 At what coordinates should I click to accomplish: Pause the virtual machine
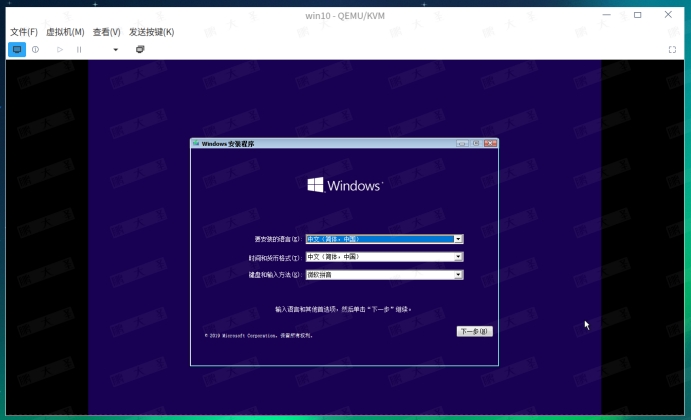pyautogui.click(x=79, y=49)
